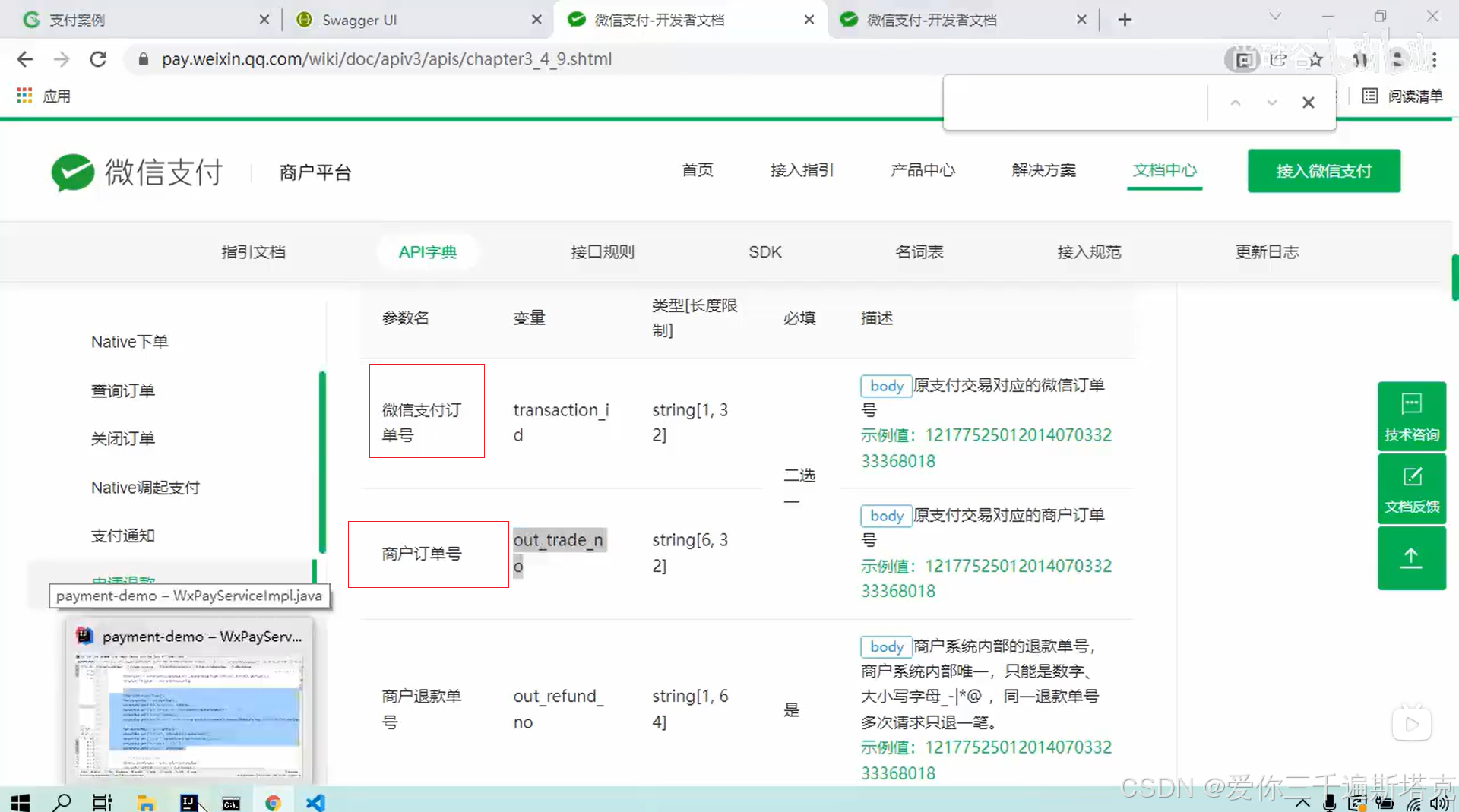The width and height of the screenshot is (1459, 812).
Task: Open a new browser tab
Action: [x=1125, y=20]
